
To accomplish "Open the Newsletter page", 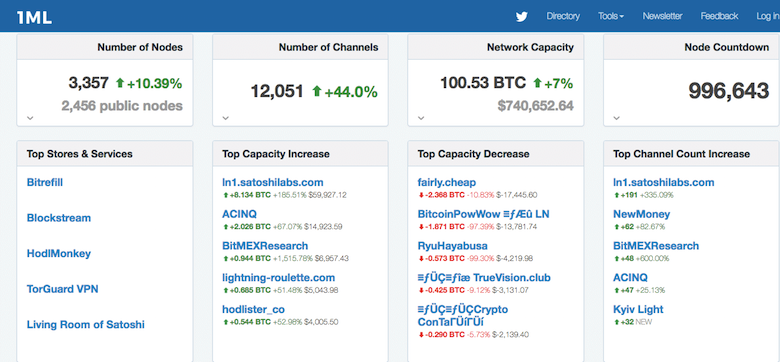I will (662, 16).
